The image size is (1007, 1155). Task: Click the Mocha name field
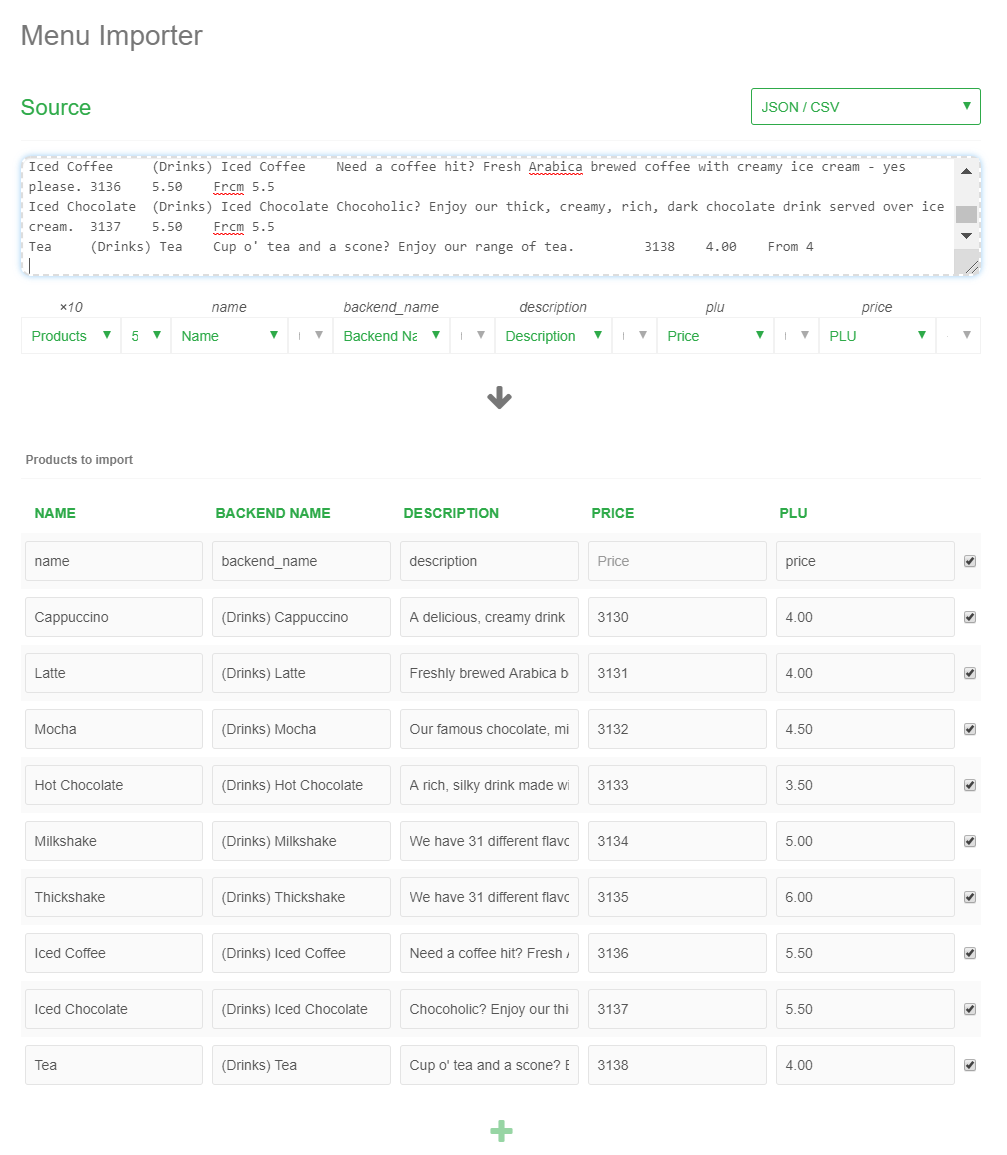tap(114, 729)
